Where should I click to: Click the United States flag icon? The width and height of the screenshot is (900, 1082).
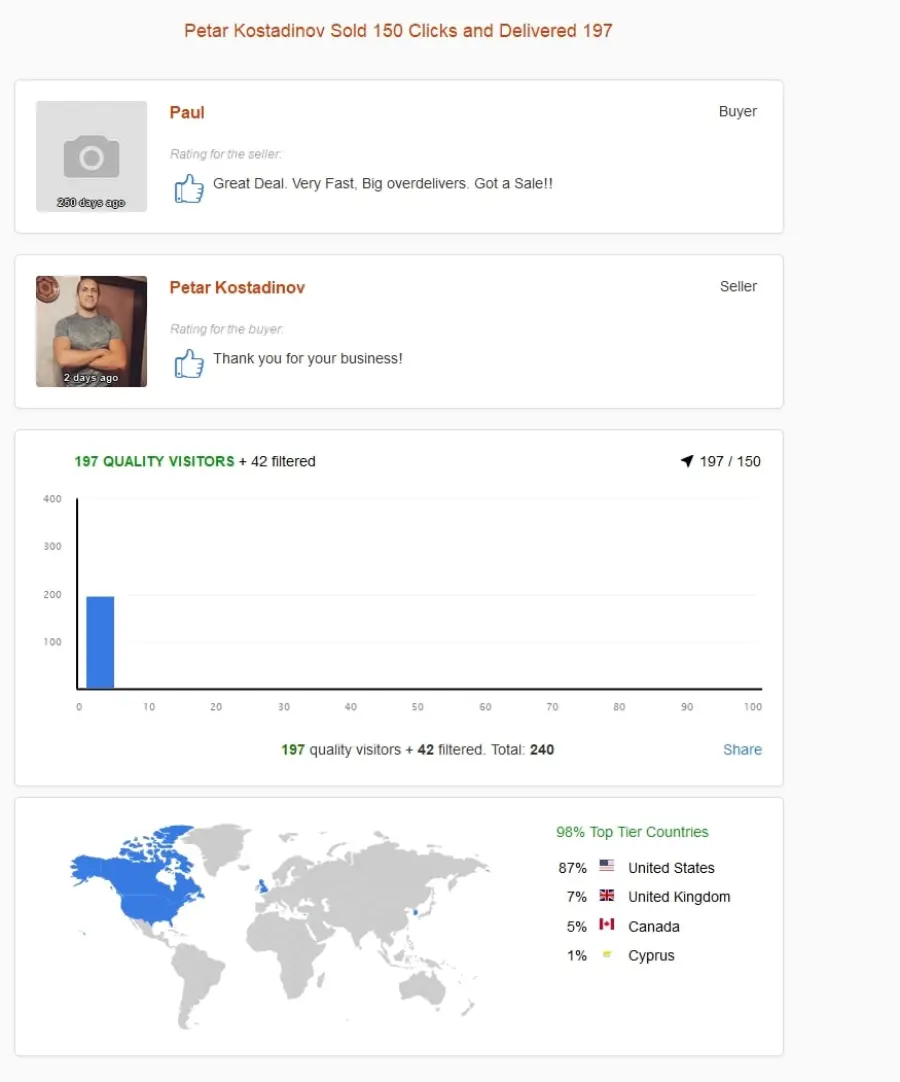[607, 865]
